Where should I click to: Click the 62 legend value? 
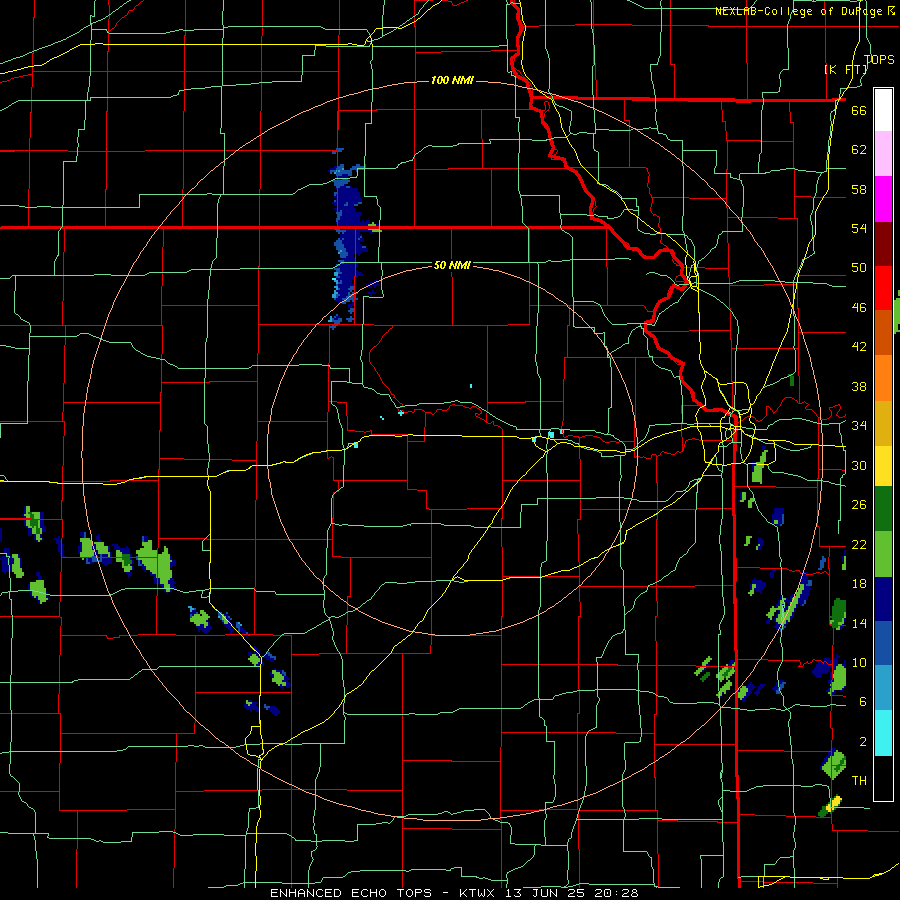pos(859,149)
